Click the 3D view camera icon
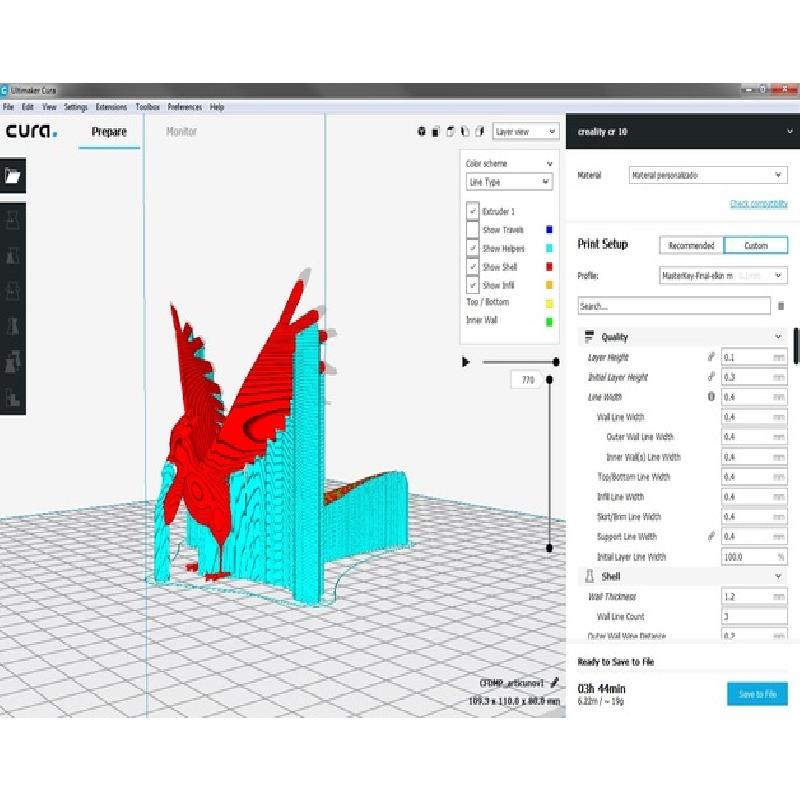The width and height of the screenshot is (800, 800). [421, 132]
